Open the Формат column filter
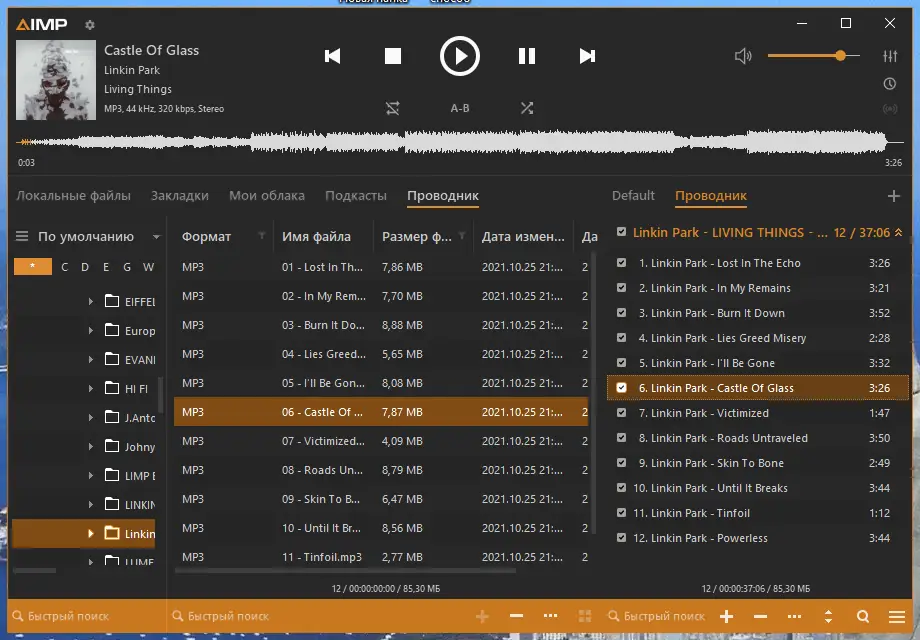Screen dimensions: 920x640 [x=262, y=236]
